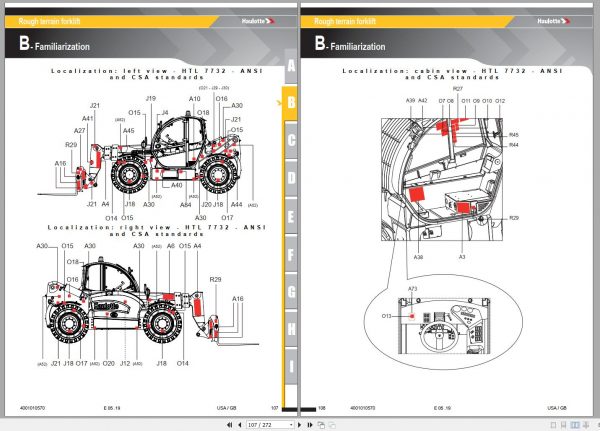Click label A42 above the cabin view
Image resolution: width=600 pixels, height=431 pixels.
pyautogui.click(x=422, y=100)
